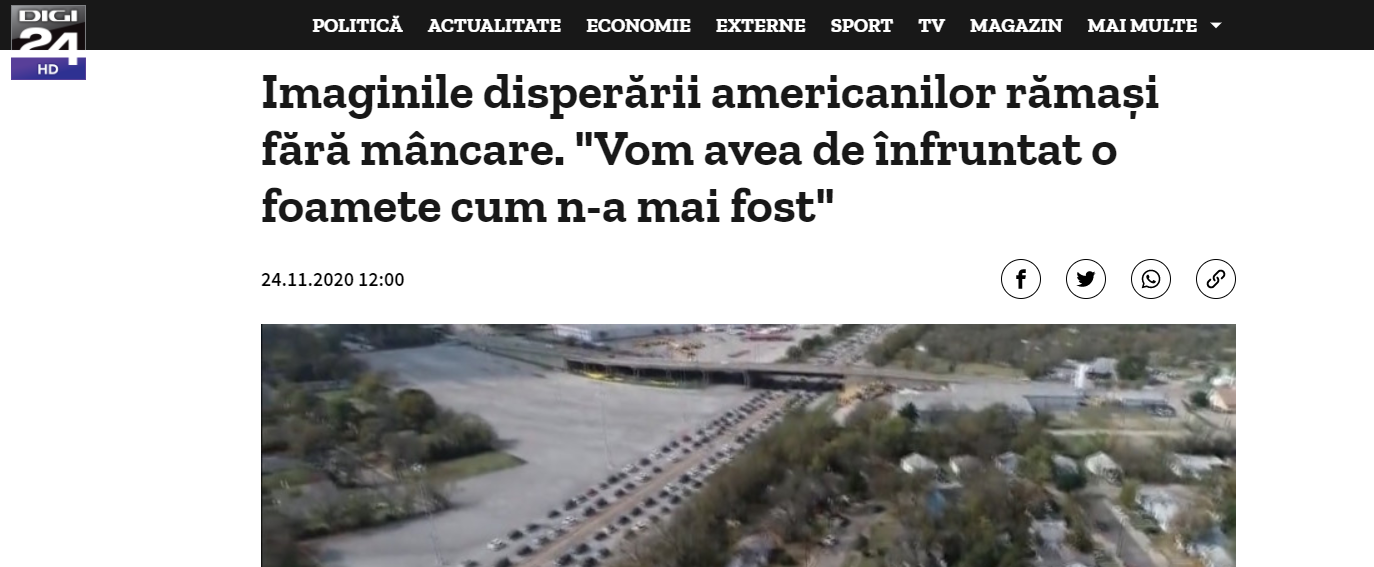Viewport: 1374px width, 567px height.
Task: Share the article via WhatsApp
Action: pyautogui.click(x=1150, y=279)
